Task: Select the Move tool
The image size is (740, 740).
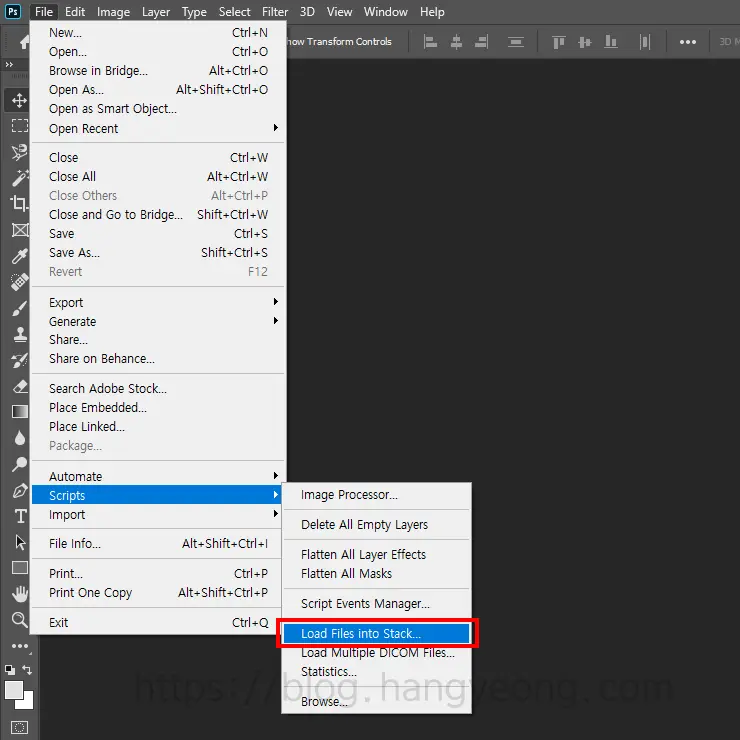Action: (x=19, y=100)
